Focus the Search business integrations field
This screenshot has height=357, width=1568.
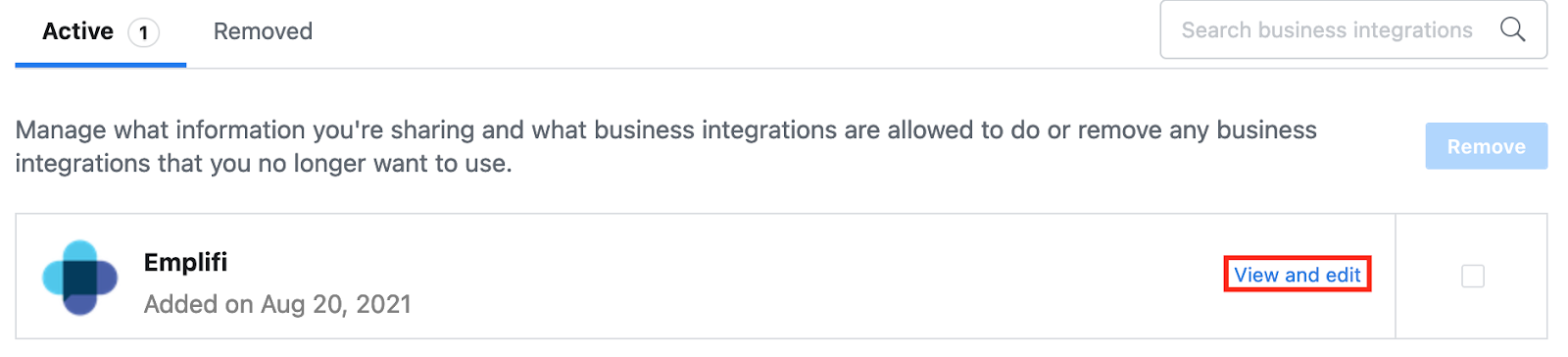coord(1353,29)
